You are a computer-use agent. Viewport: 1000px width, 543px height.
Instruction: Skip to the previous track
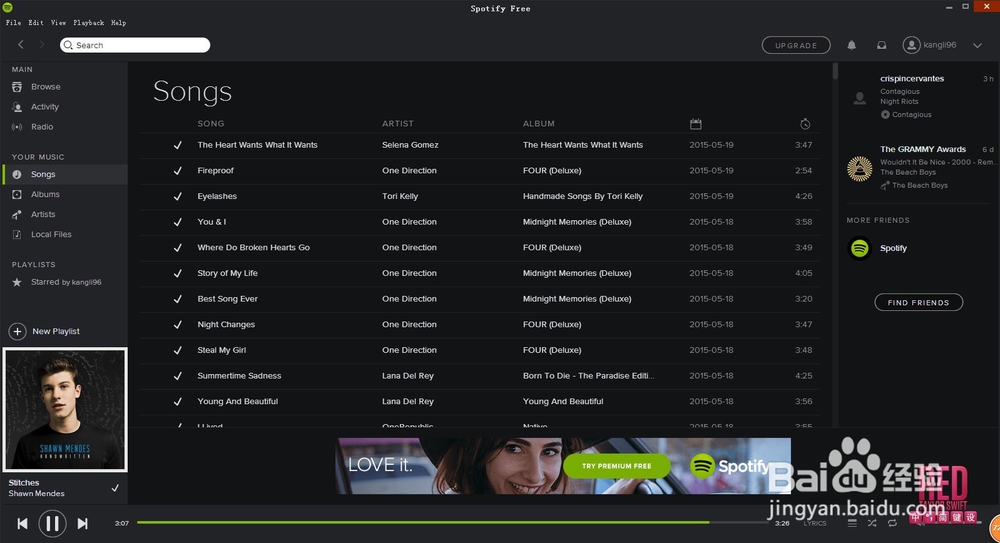[22, 524]
